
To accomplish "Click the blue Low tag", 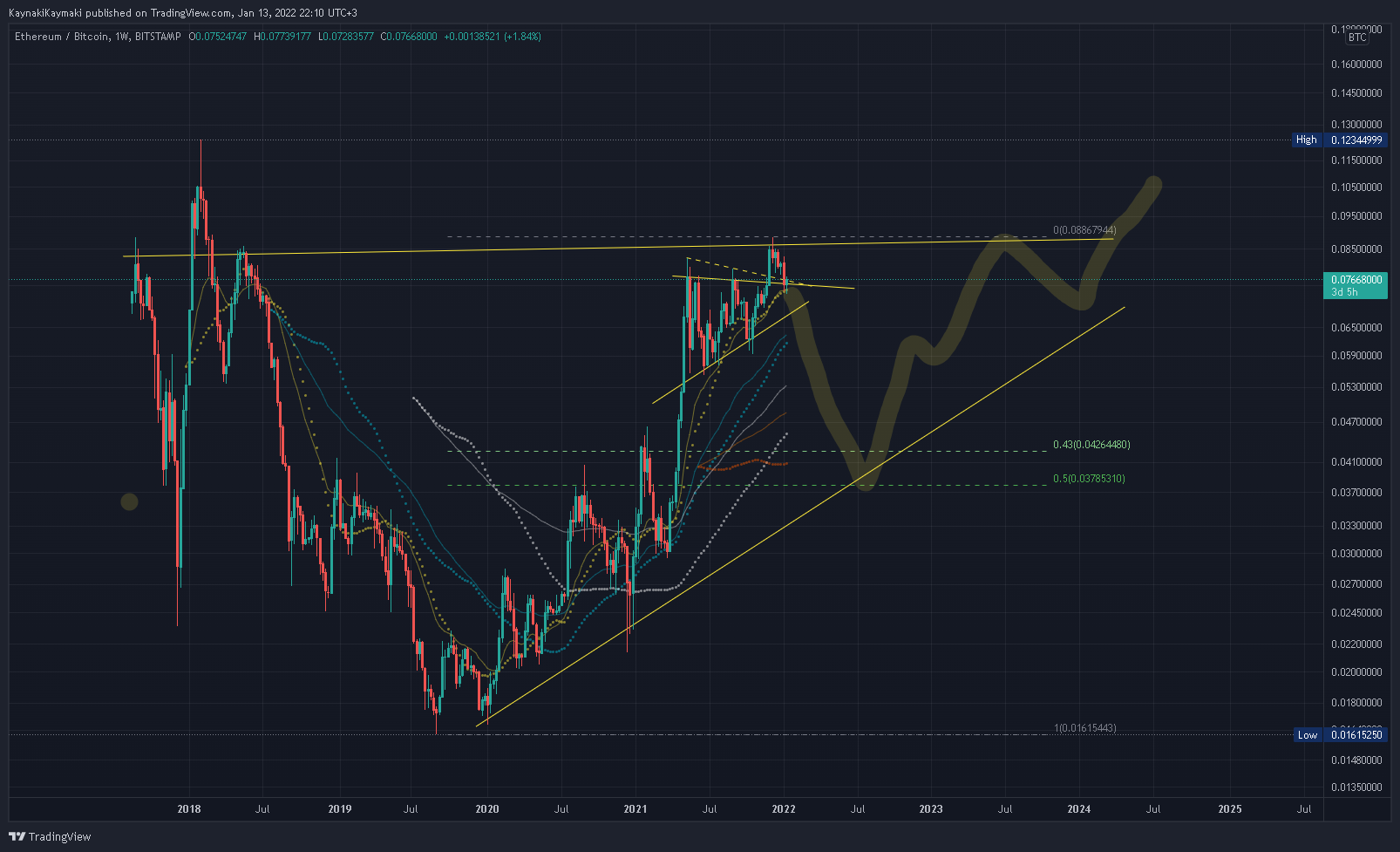I will 1307,735.
